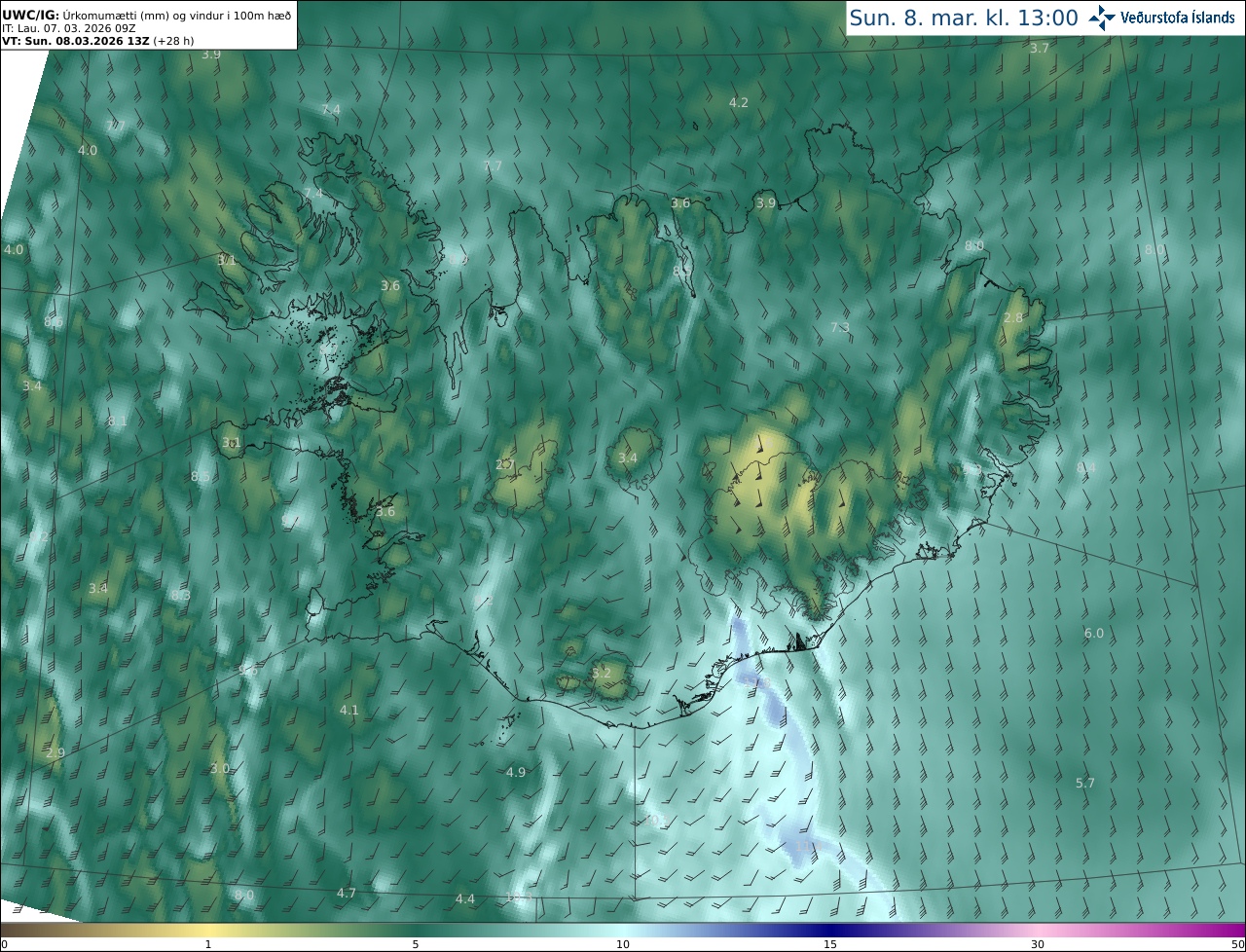The image size is (1246, 952).
Task: Click the 1 tick label on the color scale
Action: [208, 945]
